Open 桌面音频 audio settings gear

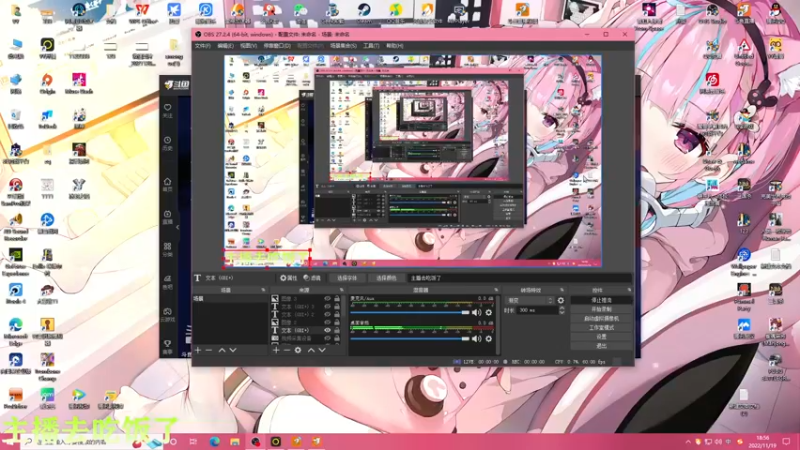pyautogui.click(x=489, y=339)
